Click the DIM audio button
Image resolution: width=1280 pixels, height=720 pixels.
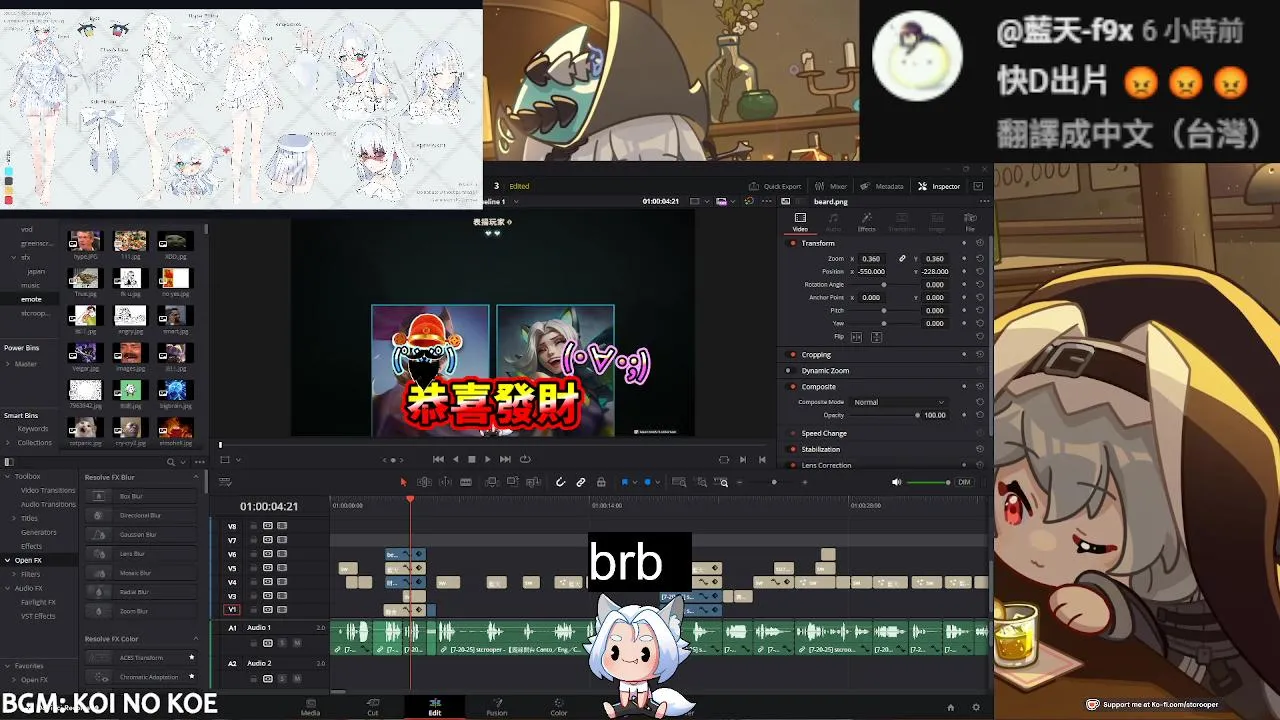pyautogui.click(x=964, y=482)
